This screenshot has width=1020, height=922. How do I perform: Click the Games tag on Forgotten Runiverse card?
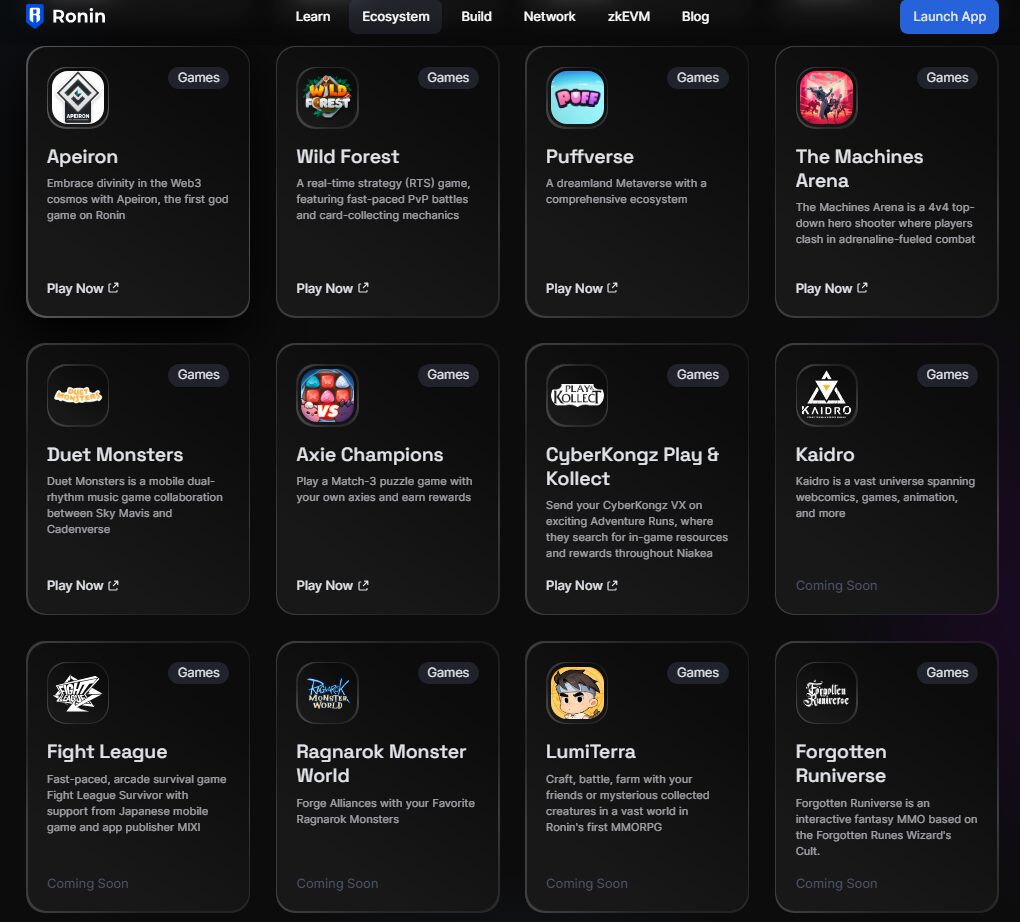click(947, 672)
